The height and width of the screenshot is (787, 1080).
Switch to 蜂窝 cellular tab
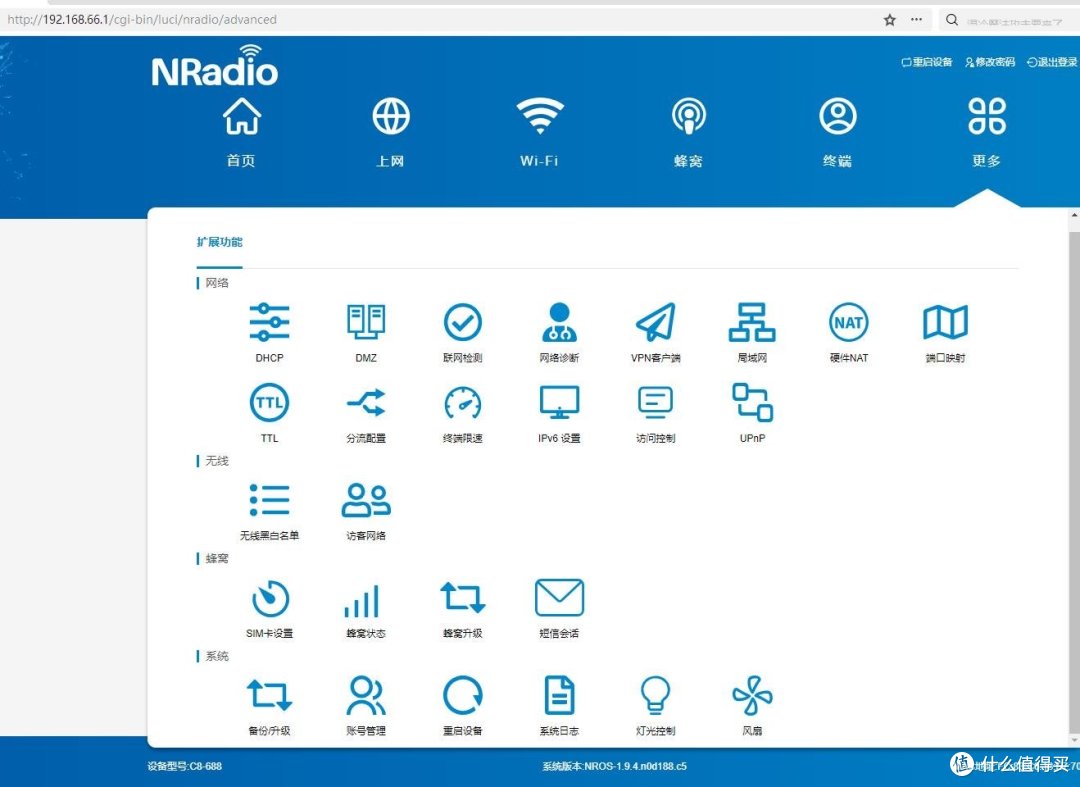click(689, 133)
